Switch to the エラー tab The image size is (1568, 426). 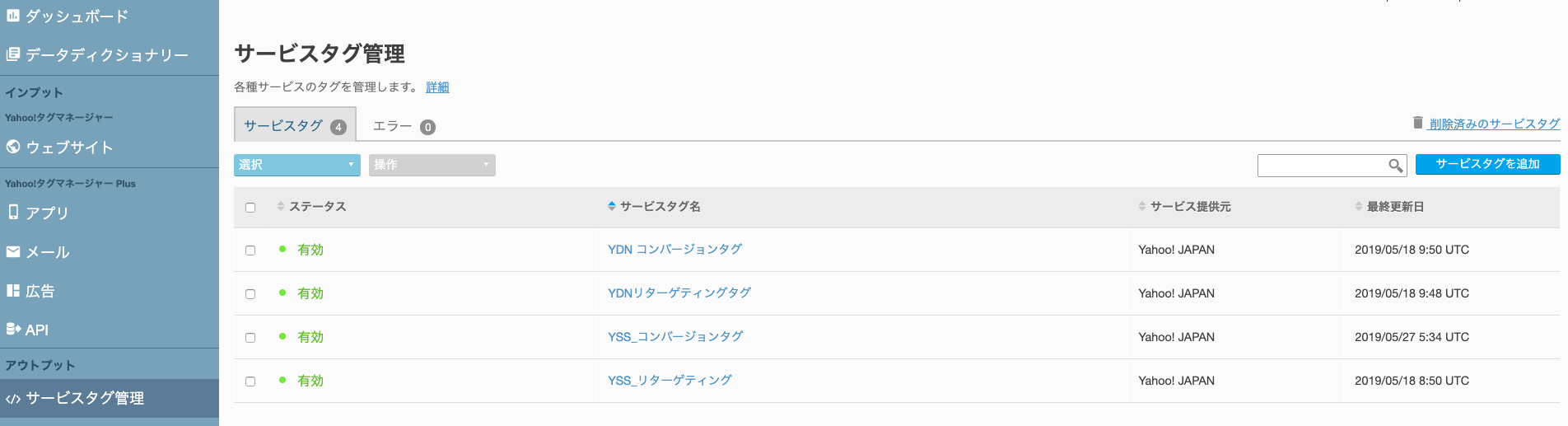pyautogui.click(x=403, y=126)
